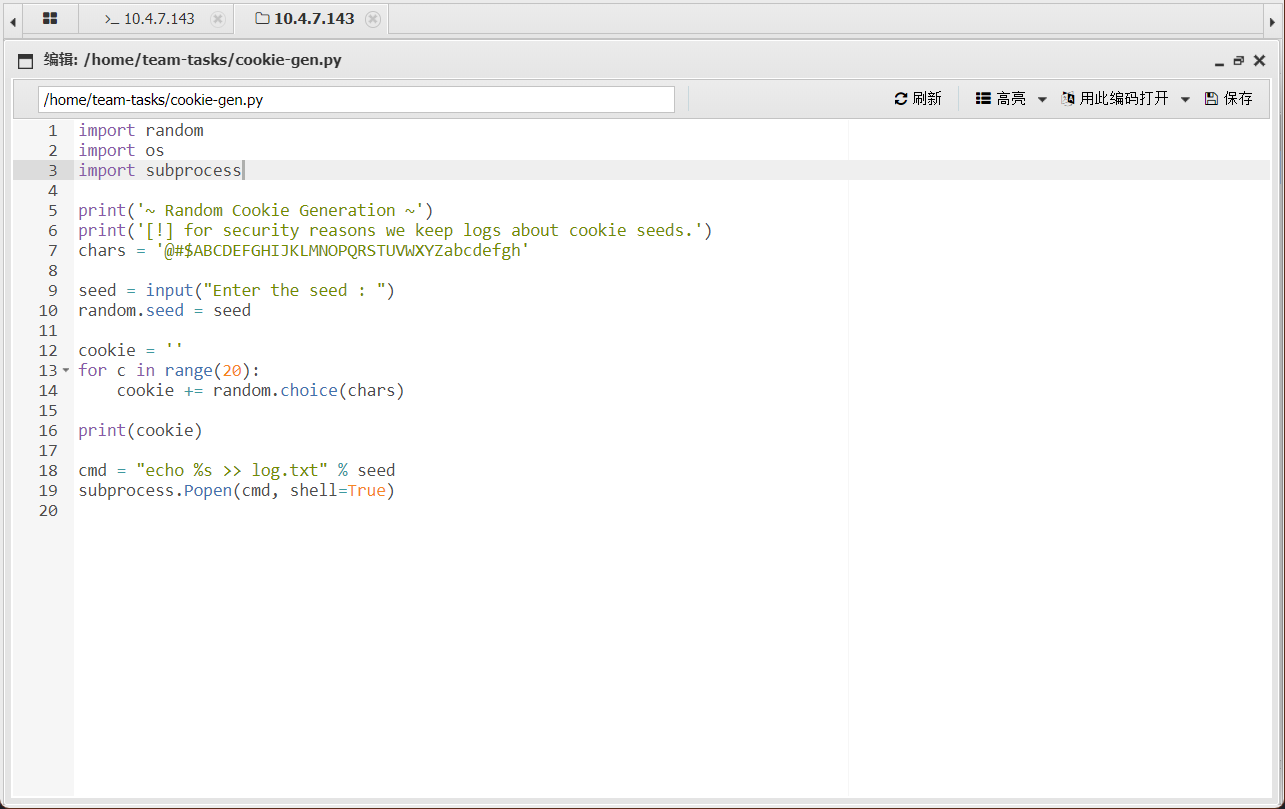Close the terminal tab 10.4.7.143
This screenshot has height=809, width=1285.
tap(218, 19)
